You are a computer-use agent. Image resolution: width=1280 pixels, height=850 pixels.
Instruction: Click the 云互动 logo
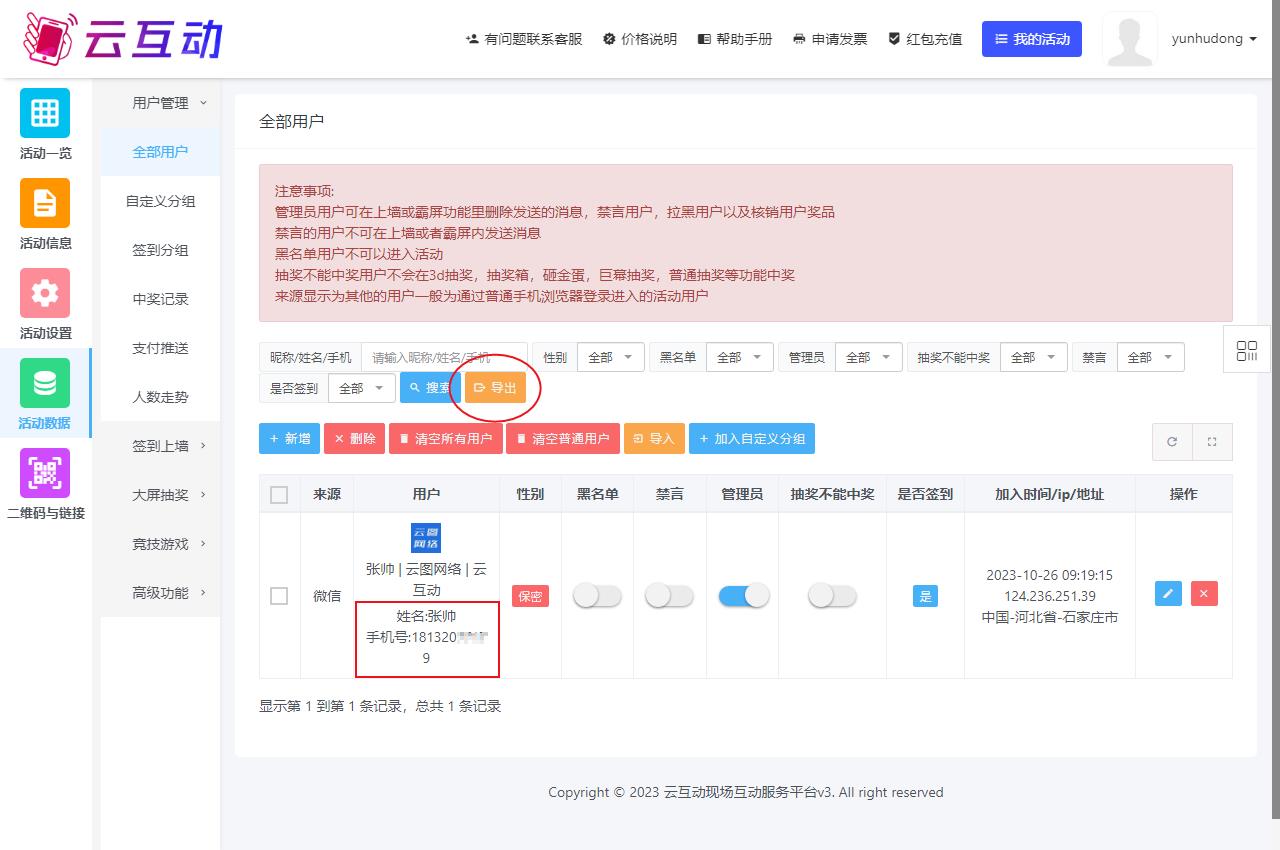(x=122, y=38)
